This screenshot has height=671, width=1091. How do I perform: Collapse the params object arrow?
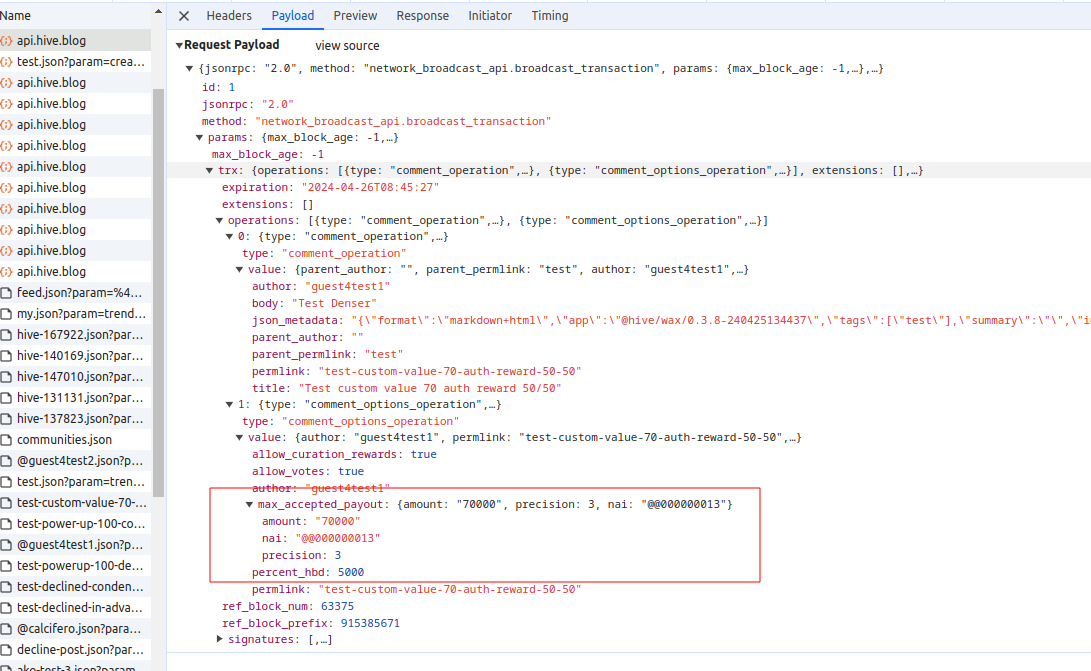pyautogui.click(x=199, y=138)
